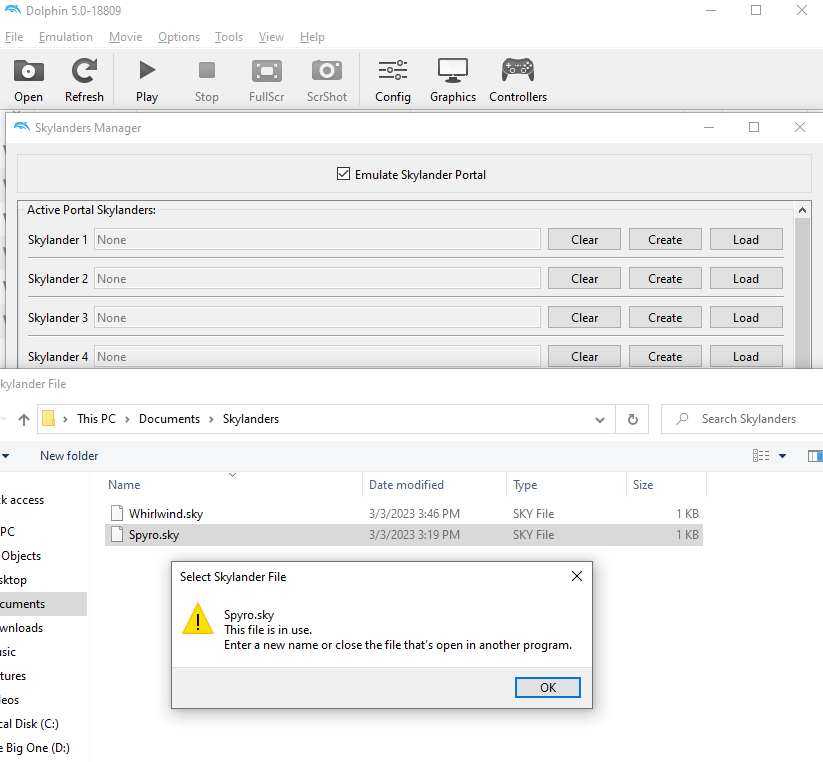823x762 pixels.
Task: Open Big One (D:) drive in sidebar
Action: (35, 747)
